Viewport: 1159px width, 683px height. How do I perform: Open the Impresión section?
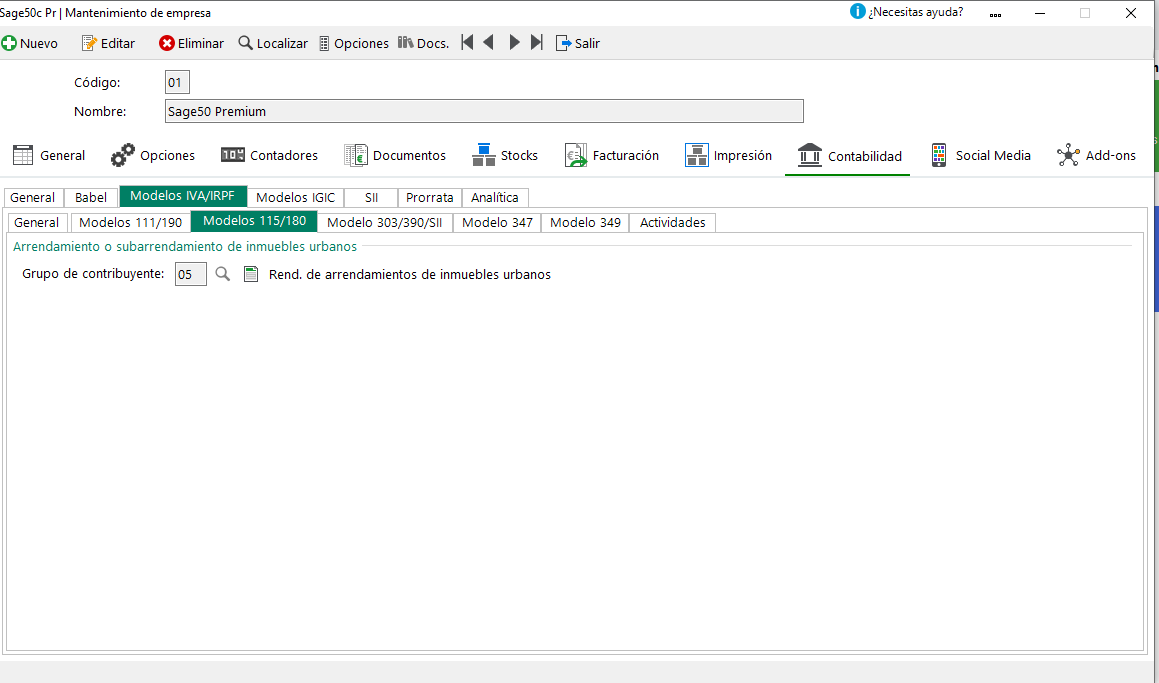[x=729, y=155]
